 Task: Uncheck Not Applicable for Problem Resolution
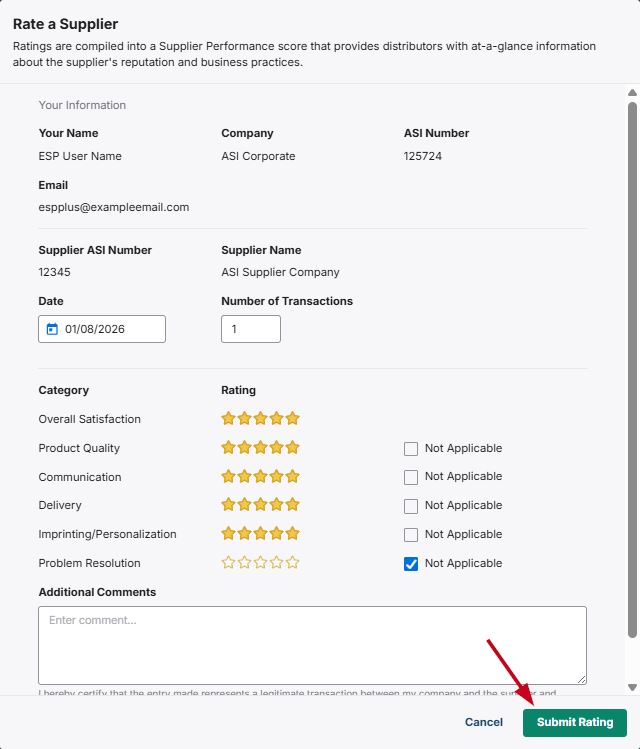(x=411, y=564)
